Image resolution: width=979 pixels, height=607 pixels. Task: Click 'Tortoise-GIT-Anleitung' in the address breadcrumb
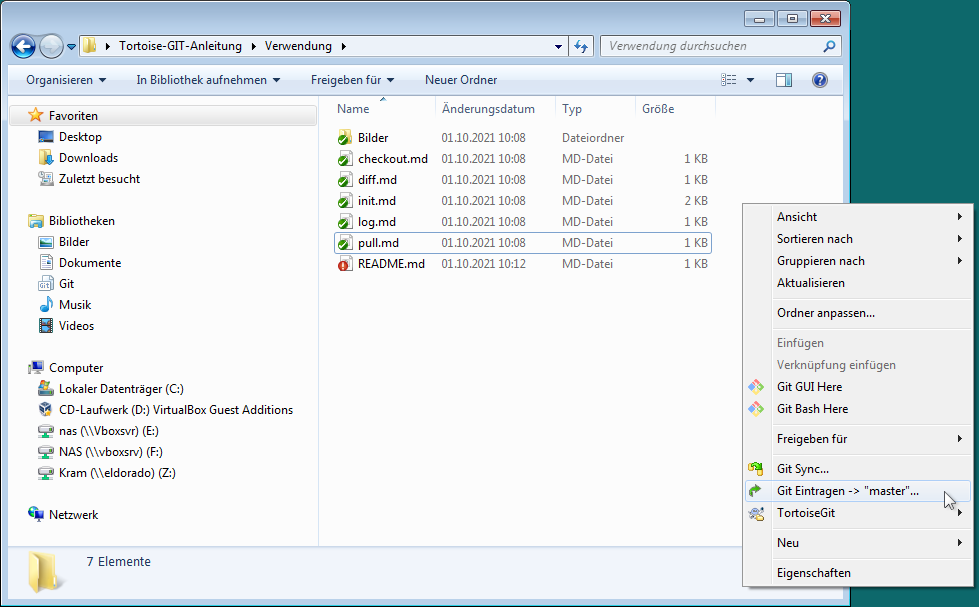click(180, 46)
